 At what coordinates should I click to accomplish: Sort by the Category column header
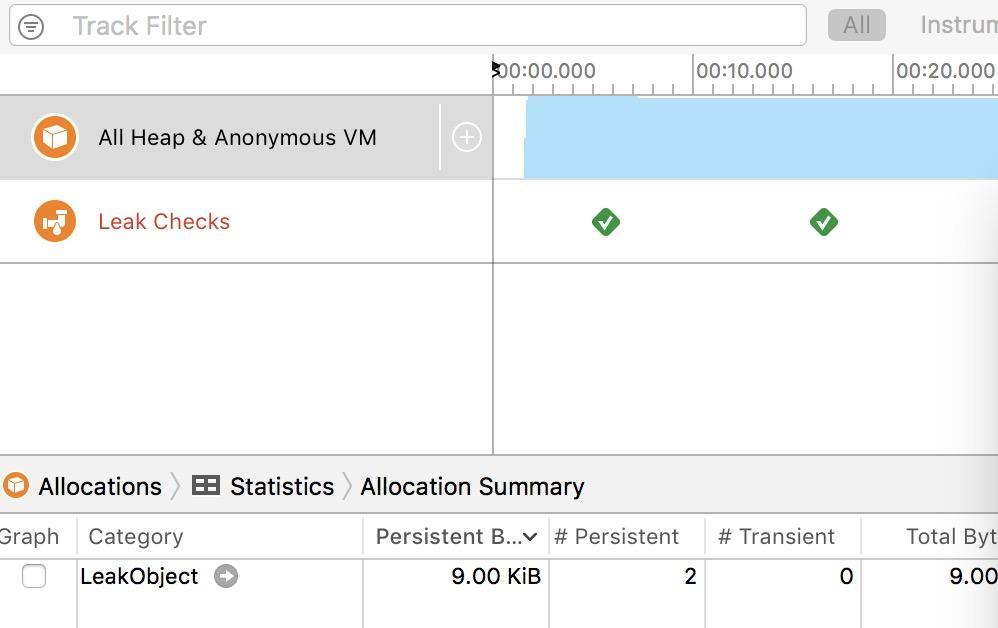click(136, 537)
